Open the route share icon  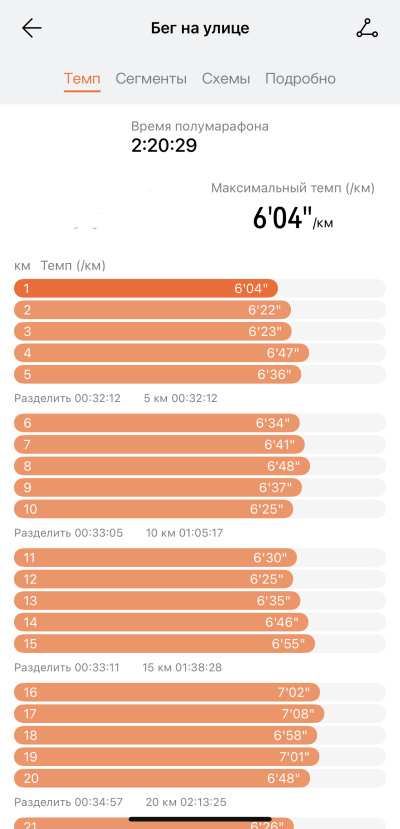click(x=367, y=29)
